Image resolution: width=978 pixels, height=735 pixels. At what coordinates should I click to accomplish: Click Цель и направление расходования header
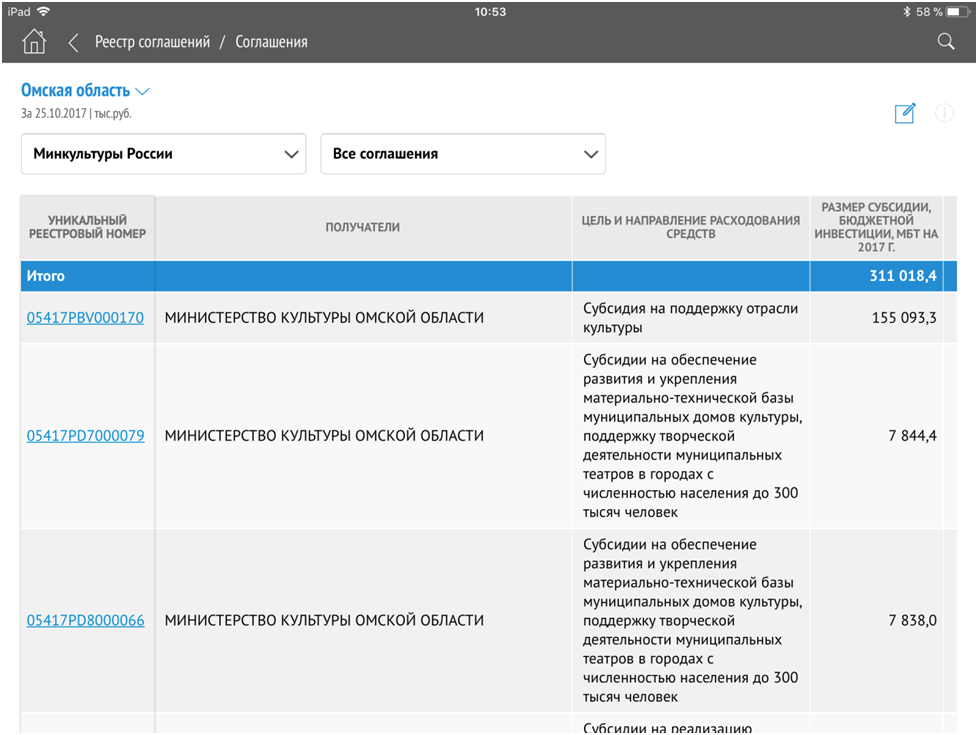[690, 228]
